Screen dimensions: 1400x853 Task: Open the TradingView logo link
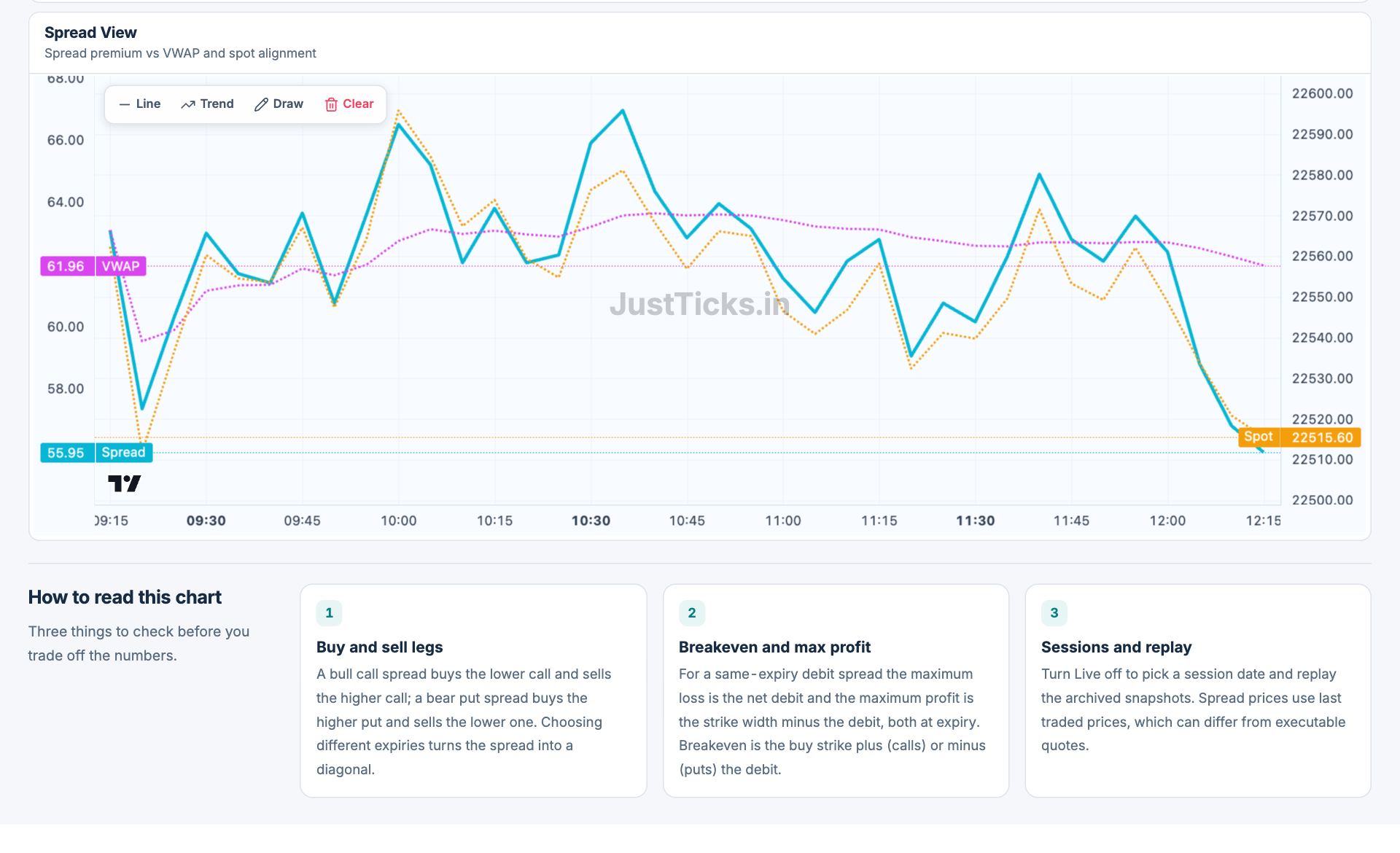[124, 483]
